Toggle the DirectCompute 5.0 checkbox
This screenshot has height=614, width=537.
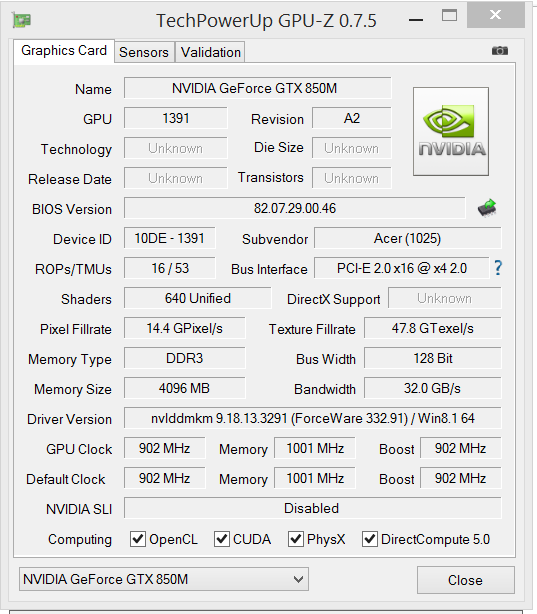(370, 539)
